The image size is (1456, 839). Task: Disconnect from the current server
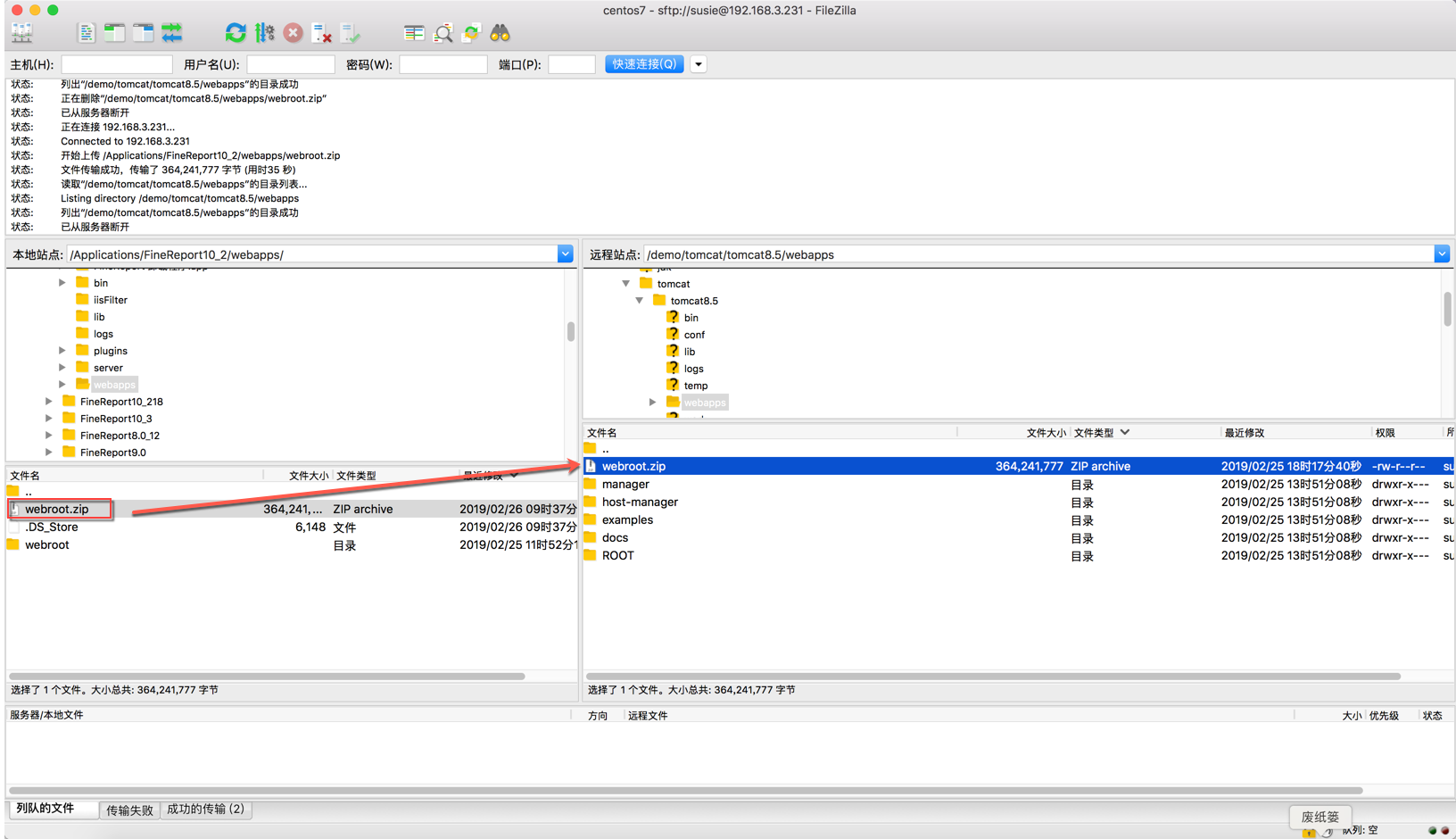click(321, 33)
